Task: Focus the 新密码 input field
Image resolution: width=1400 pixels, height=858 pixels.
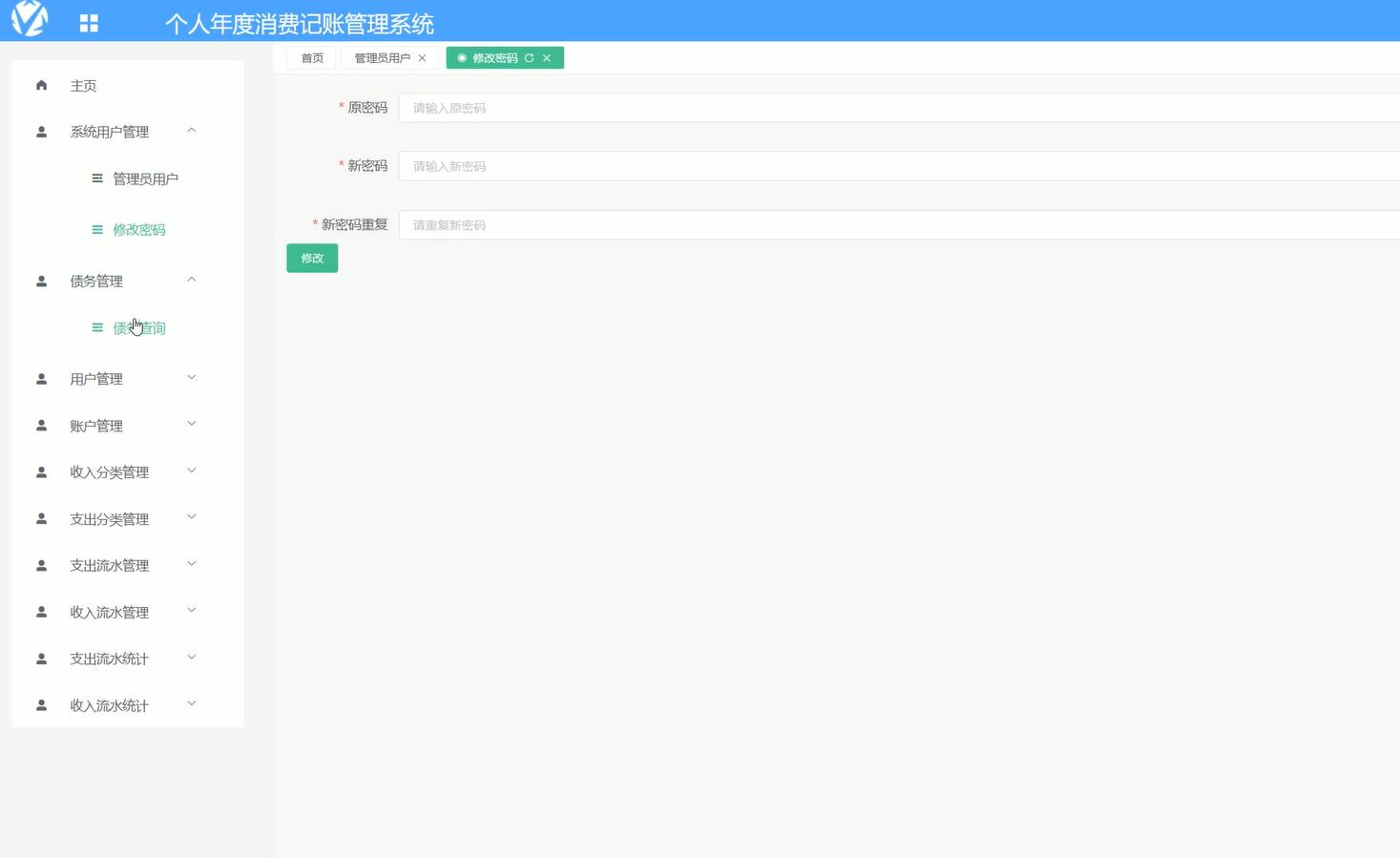Action: [x=899, y=166]
